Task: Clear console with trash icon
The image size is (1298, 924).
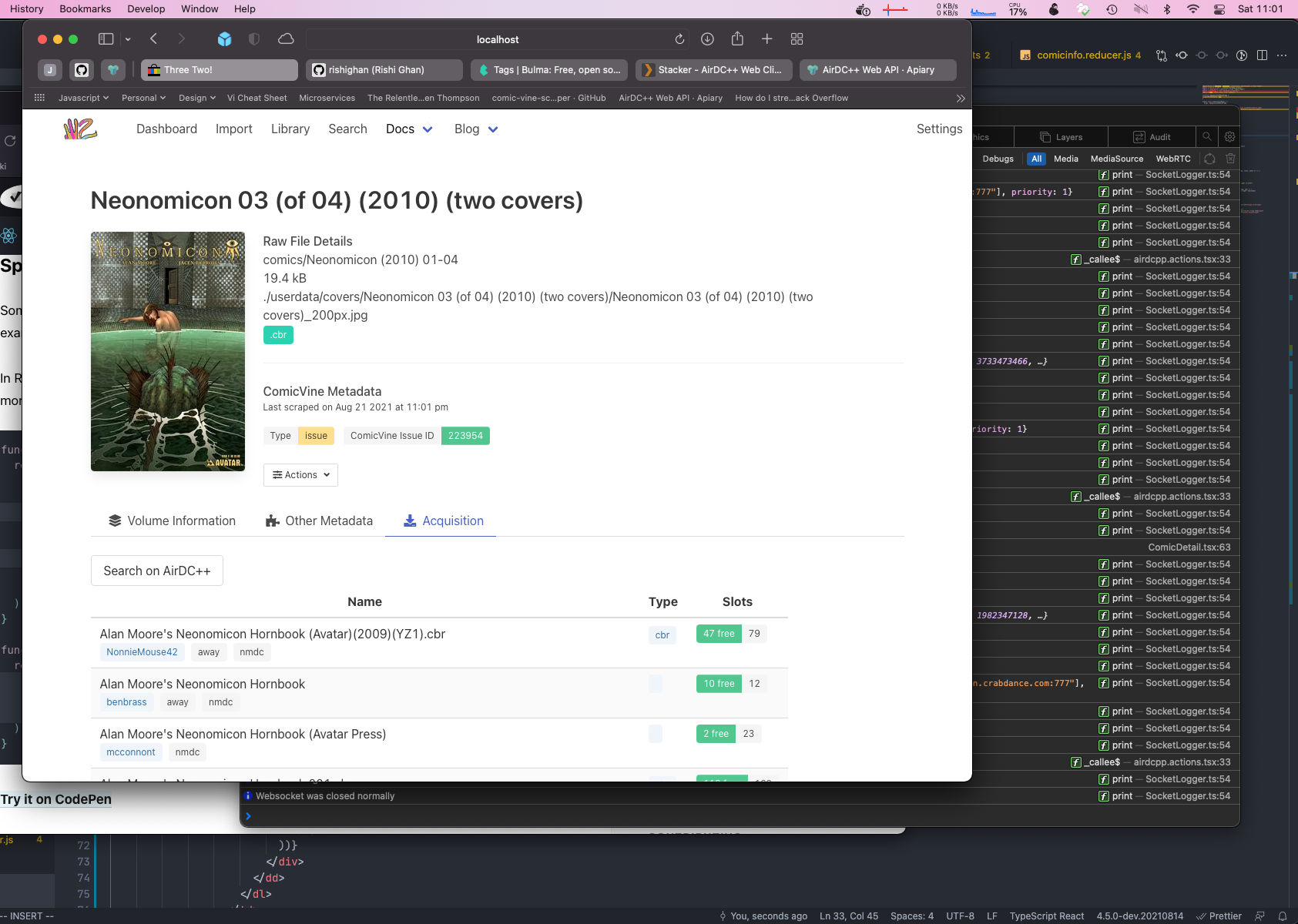Action: (x=1230, y=159)
